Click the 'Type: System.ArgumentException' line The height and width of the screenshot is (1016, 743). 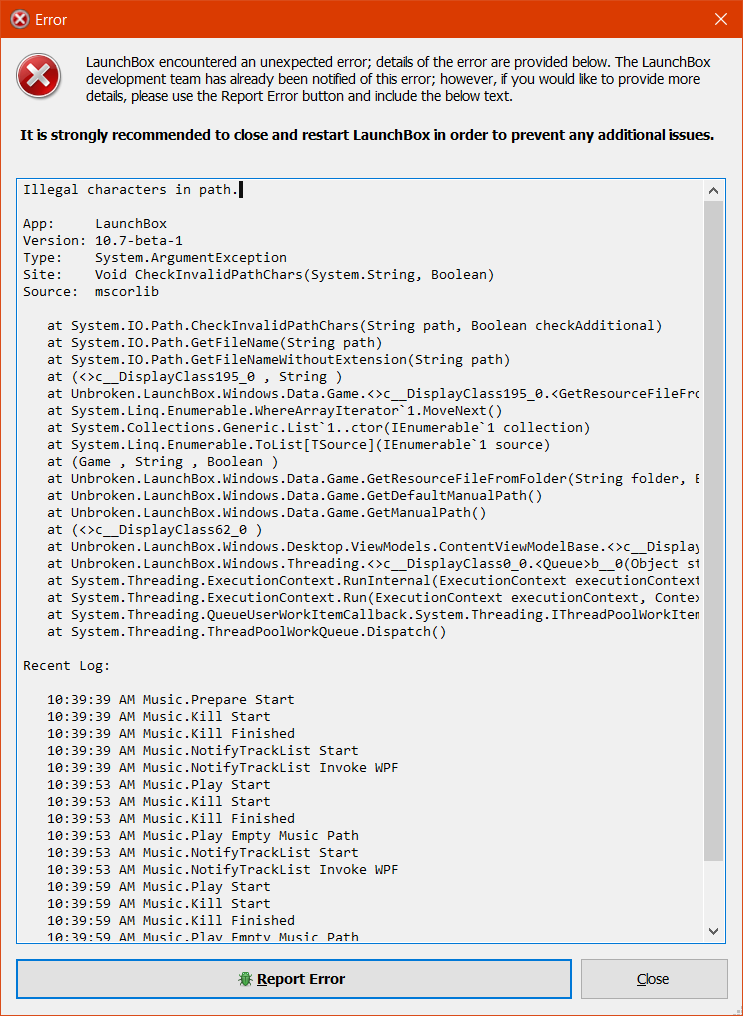click(155, 257)
